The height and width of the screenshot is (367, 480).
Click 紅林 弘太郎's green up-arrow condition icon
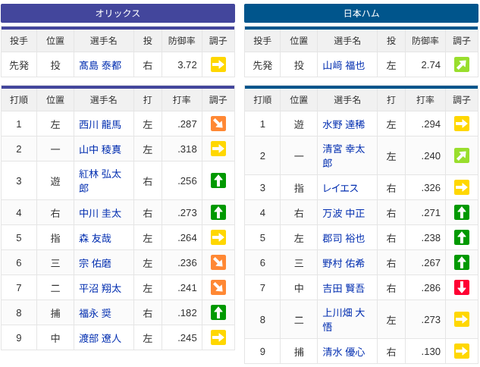(x=218, y=181)
